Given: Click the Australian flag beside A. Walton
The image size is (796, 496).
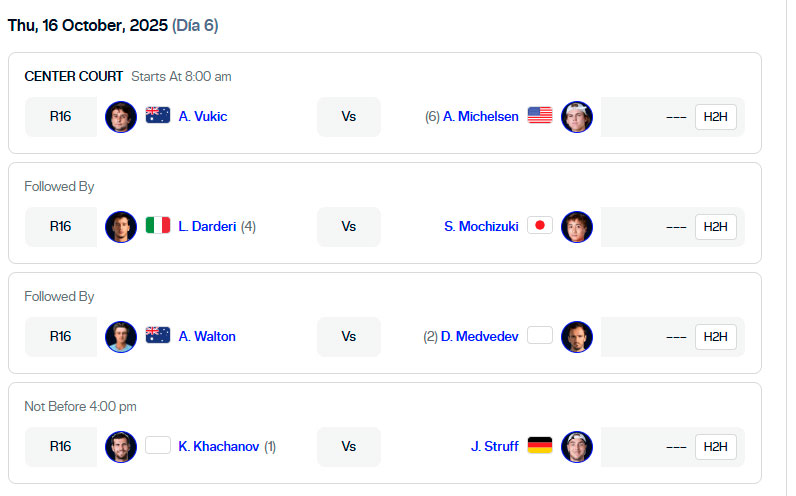Looking at the screenshot, I should [x=158, y=336].
